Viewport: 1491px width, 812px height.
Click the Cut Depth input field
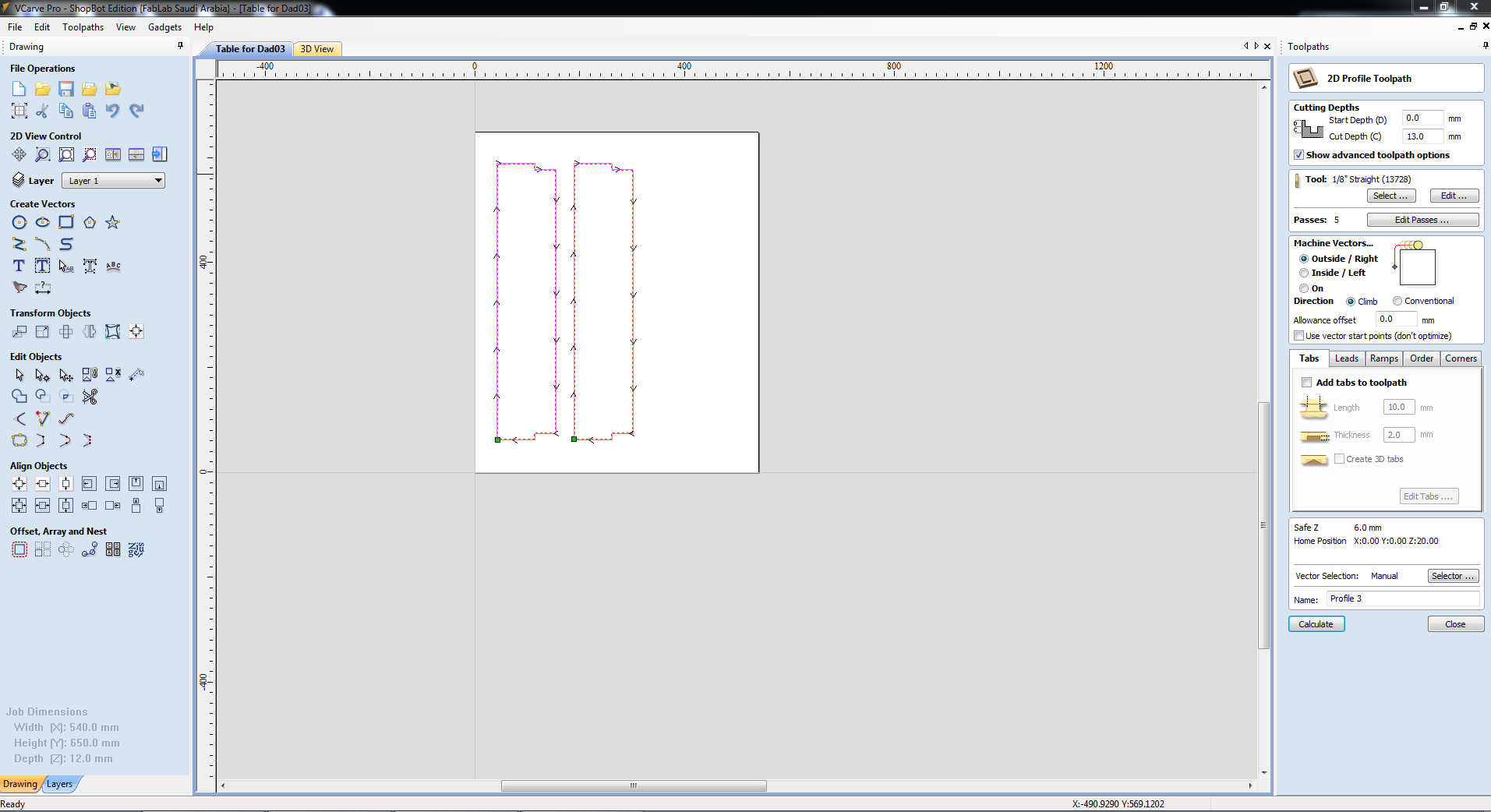[1422, 136]
